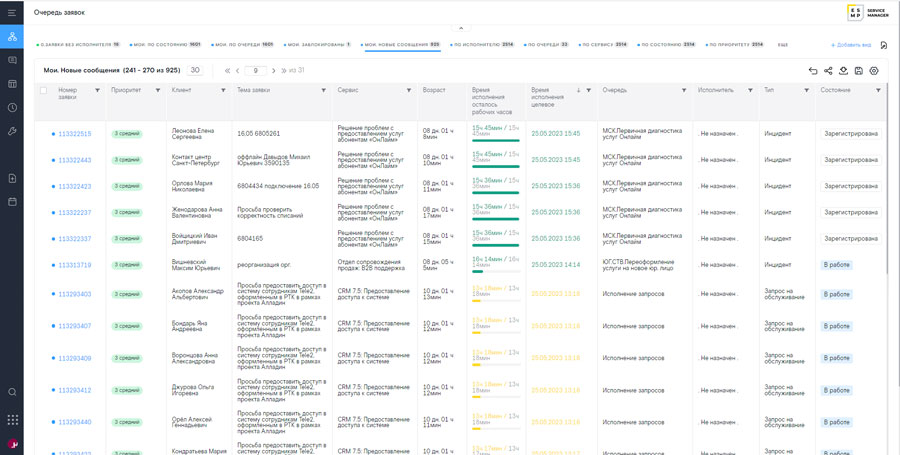Screen dimensions: 900x455
Task: Switch to the "Мои. Заблокированы" view tab
Action: pyautogui.click(x=318, y=45)
